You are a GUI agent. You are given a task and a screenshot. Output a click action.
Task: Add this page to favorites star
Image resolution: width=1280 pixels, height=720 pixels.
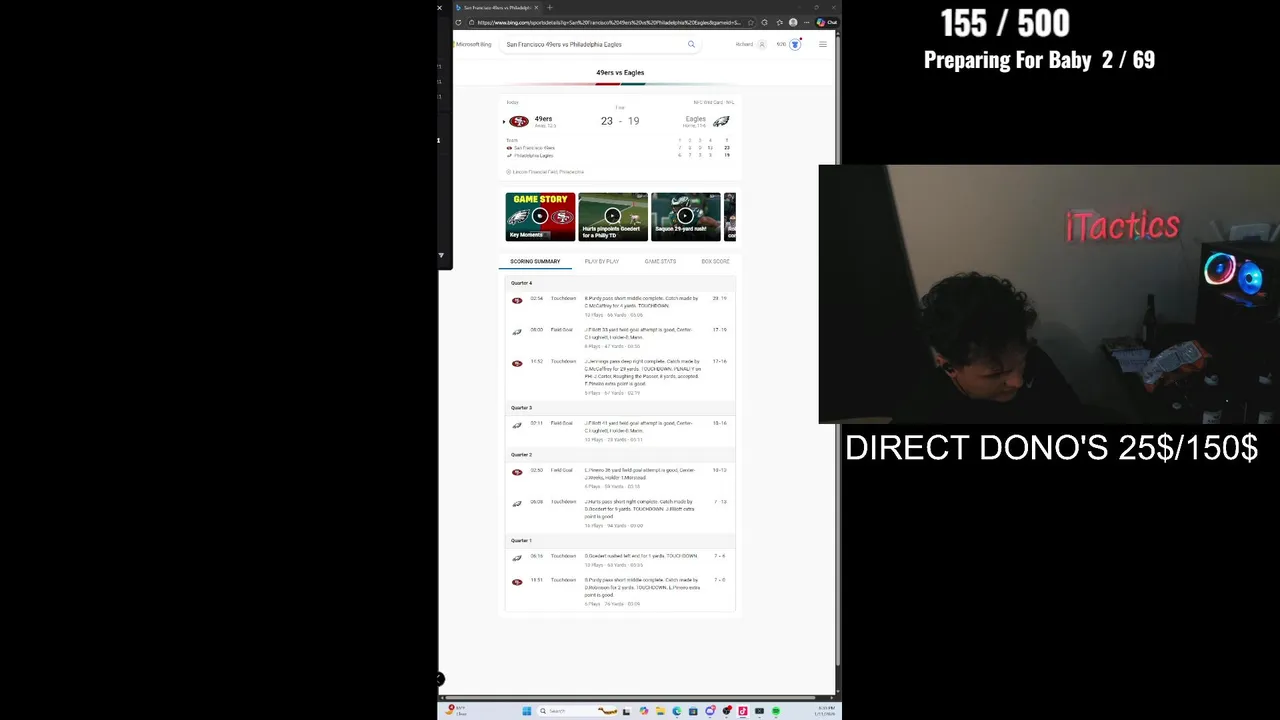click(751, 22)
